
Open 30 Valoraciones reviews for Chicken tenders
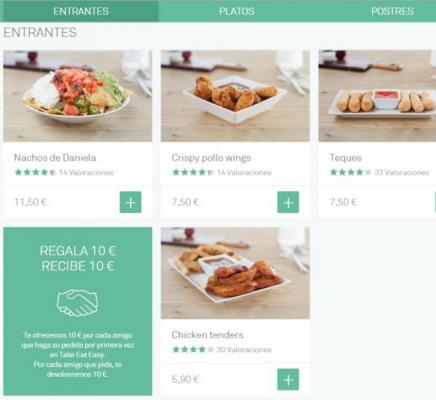coord(244,349)
